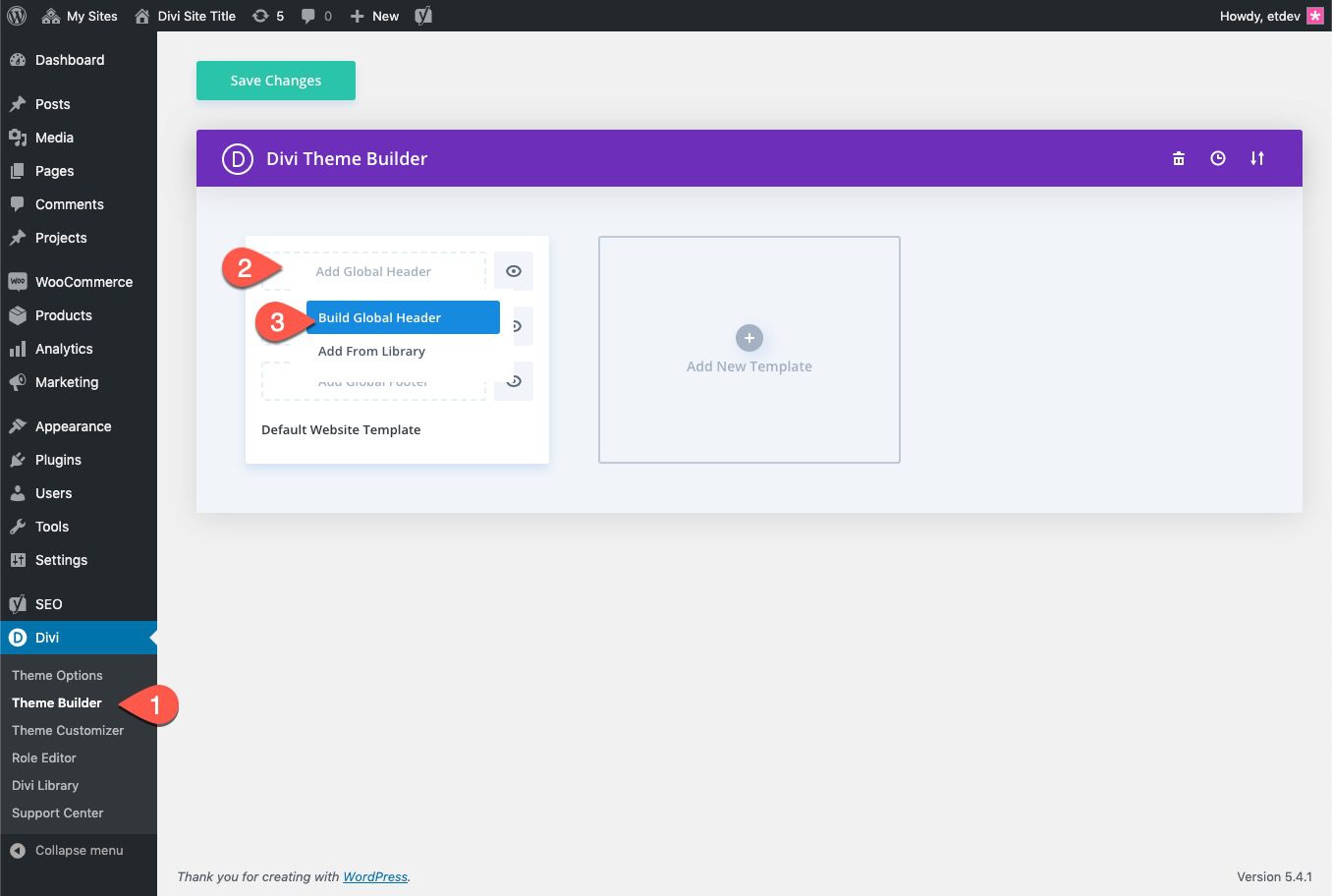
Task: Expand the My Sites menu
Action: 79,15
